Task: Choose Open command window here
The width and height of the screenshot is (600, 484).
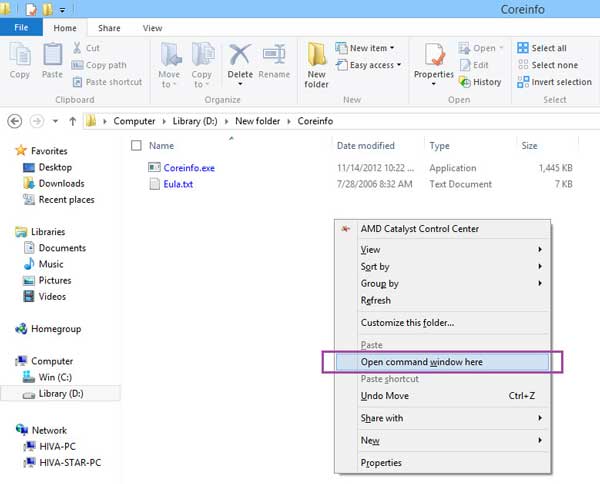Action: (421, 362)
